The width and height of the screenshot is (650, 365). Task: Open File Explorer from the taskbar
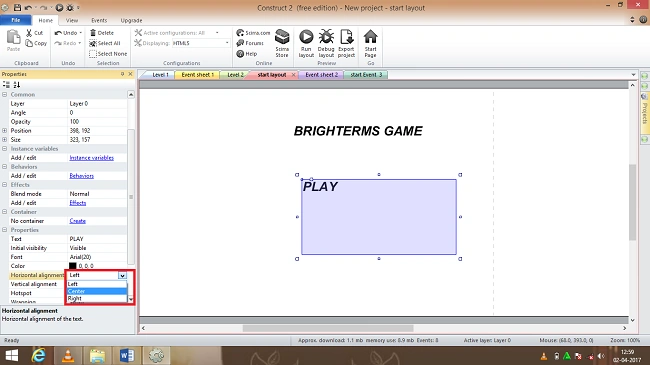[97, 355]
